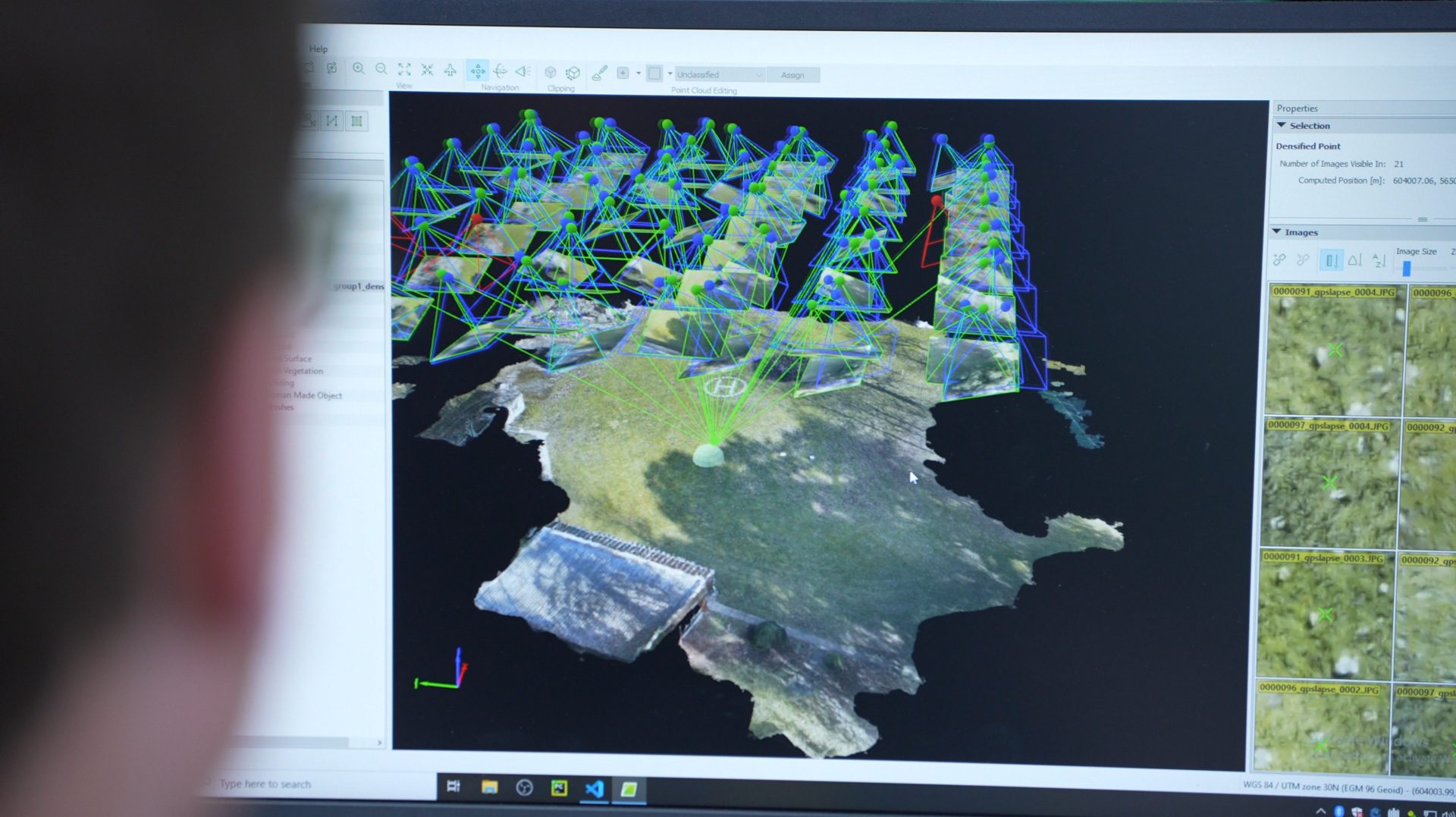Click the Zoom Out magnifier icon
The image size is (1456, 817).
tap(381, 69)
